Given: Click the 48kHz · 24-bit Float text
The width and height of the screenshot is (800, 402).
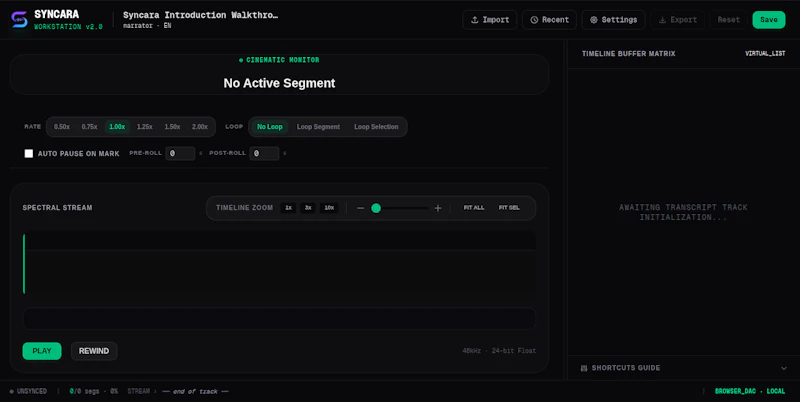Looking at the screenshot, I should click(499, 351).
